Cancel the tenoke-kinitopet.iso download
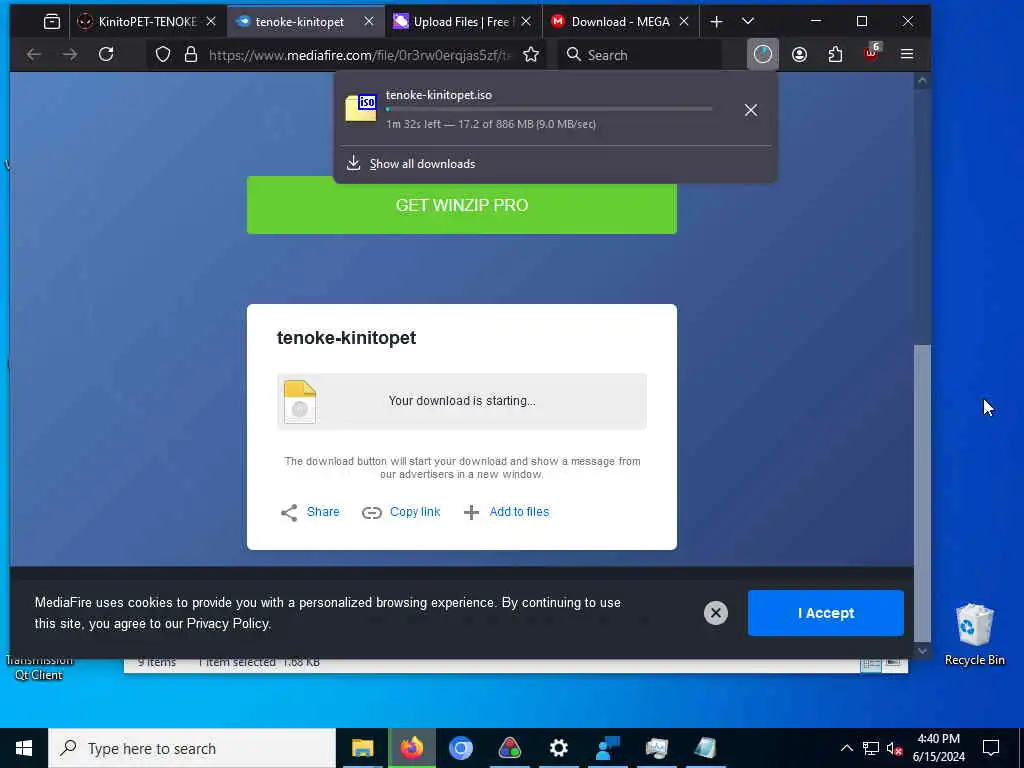 (x=751, y=110)
